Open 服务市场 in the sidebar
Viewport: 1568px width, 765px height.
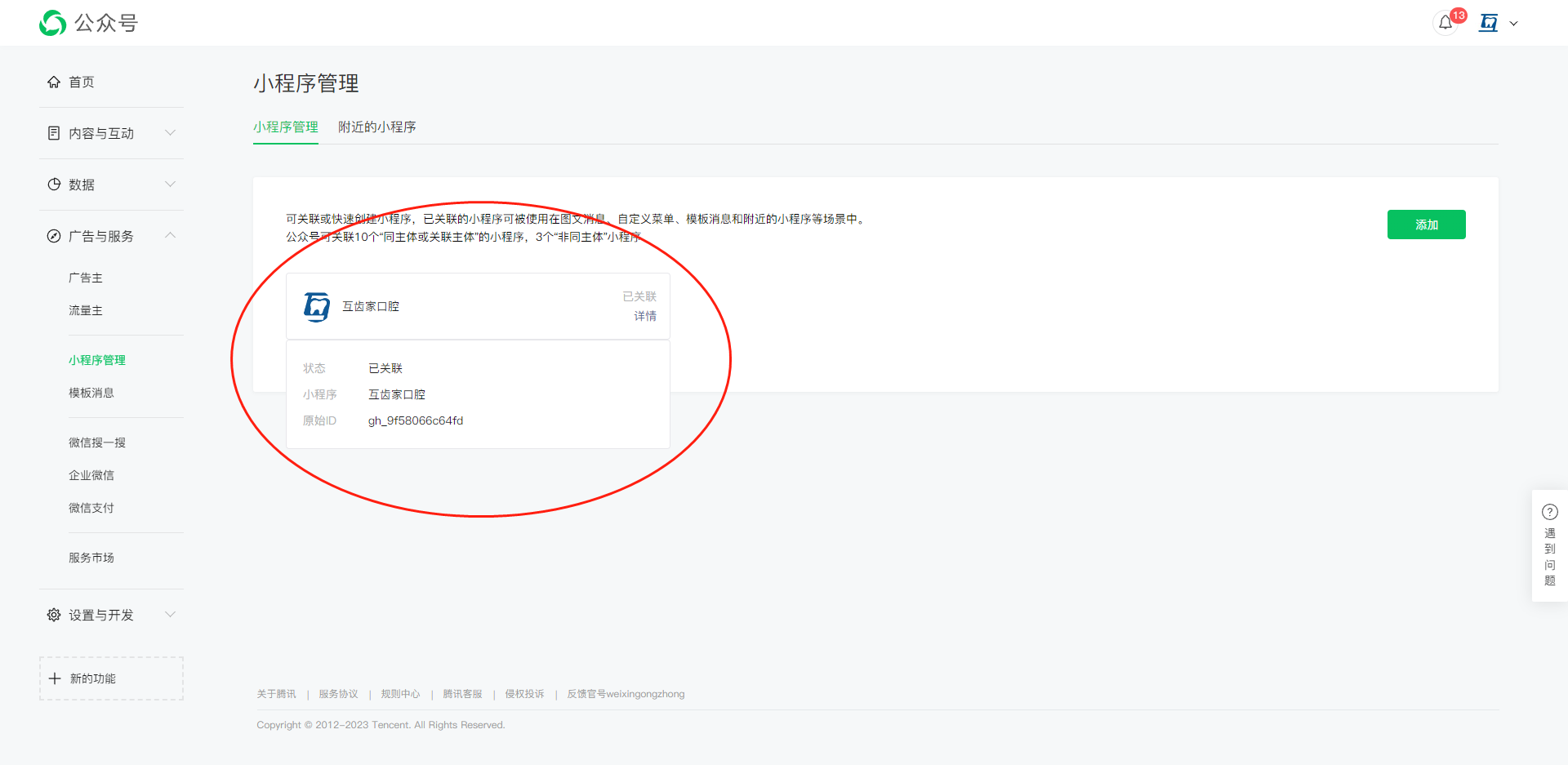91,558
